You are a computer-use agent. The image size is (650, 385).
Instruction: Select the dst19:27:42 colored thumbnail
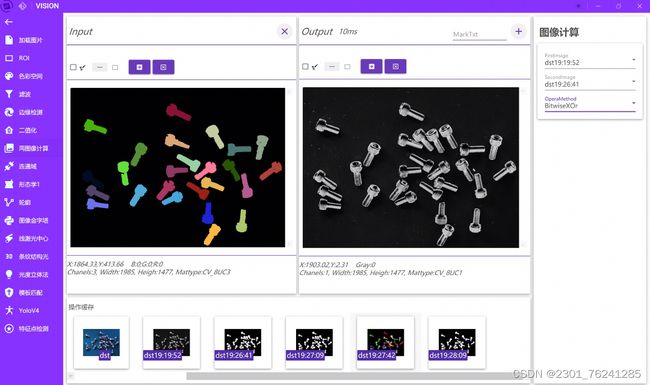pos(386,343)
